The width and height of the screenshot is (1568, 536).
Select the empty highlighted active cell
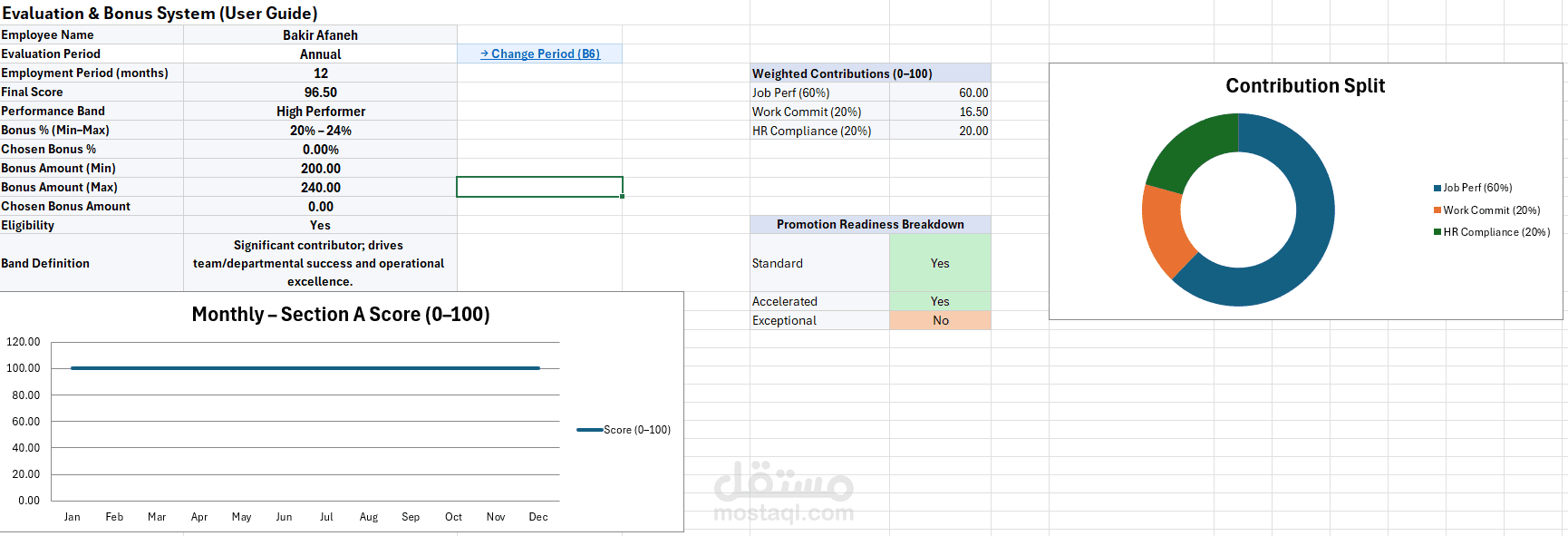(539, 187)
